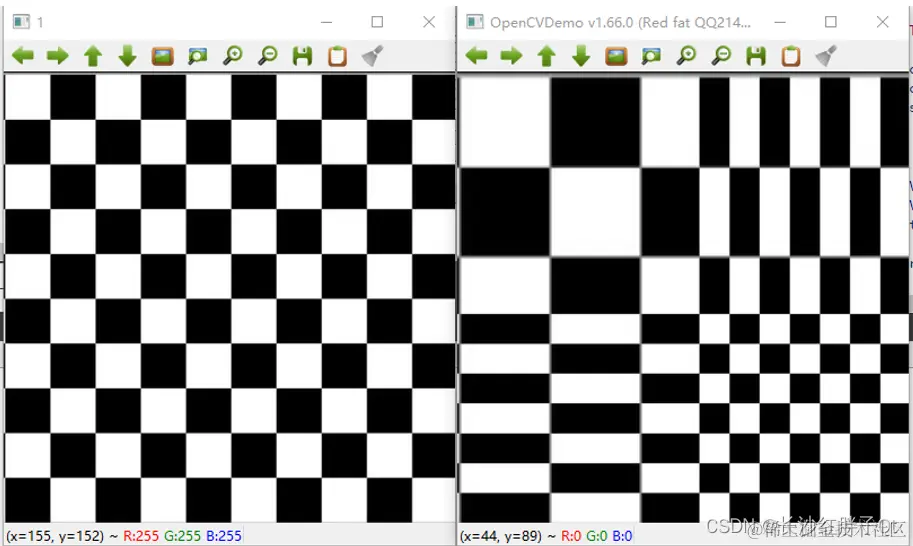The image size is (913, 546).
Task: Maximize the OpenCVDemo window
Action: pyautogui.click(x=831, y=22)
